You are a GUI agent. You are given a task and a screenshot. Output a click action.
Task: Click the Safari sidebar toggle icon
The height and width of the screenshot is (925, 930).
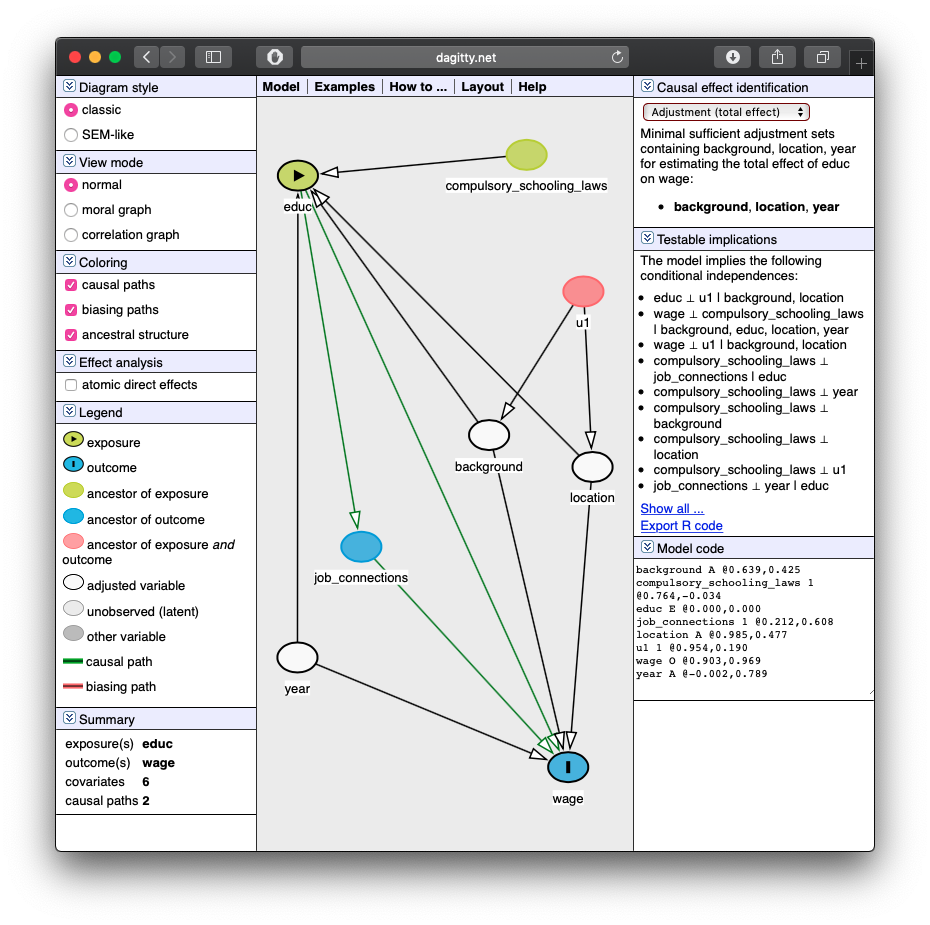pyautogui.click(x=213, y=57)
